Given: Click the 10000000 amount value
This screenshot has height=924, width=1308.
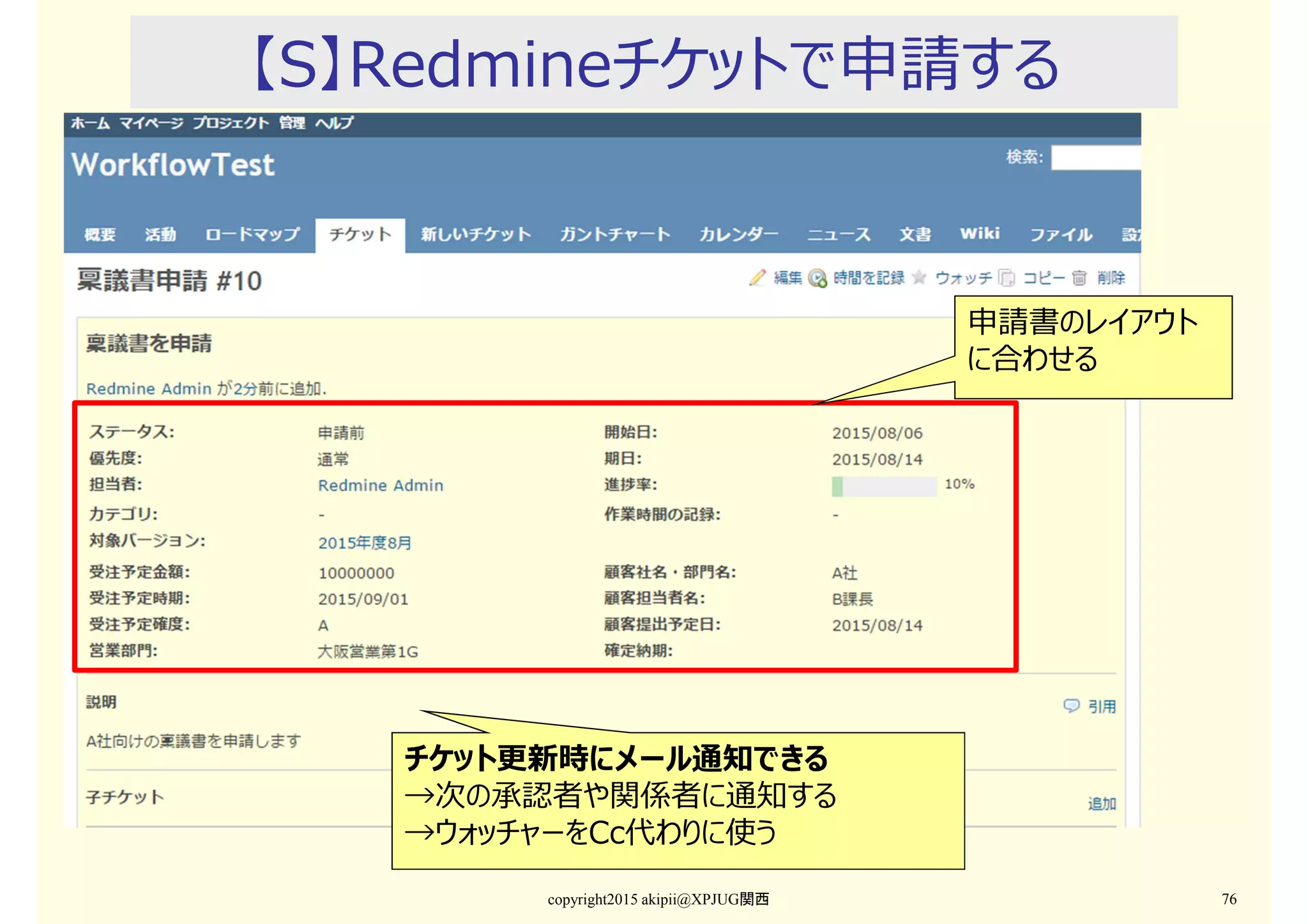Looking at the screenshot, I should pyautogui.click(x=356, y=573).
